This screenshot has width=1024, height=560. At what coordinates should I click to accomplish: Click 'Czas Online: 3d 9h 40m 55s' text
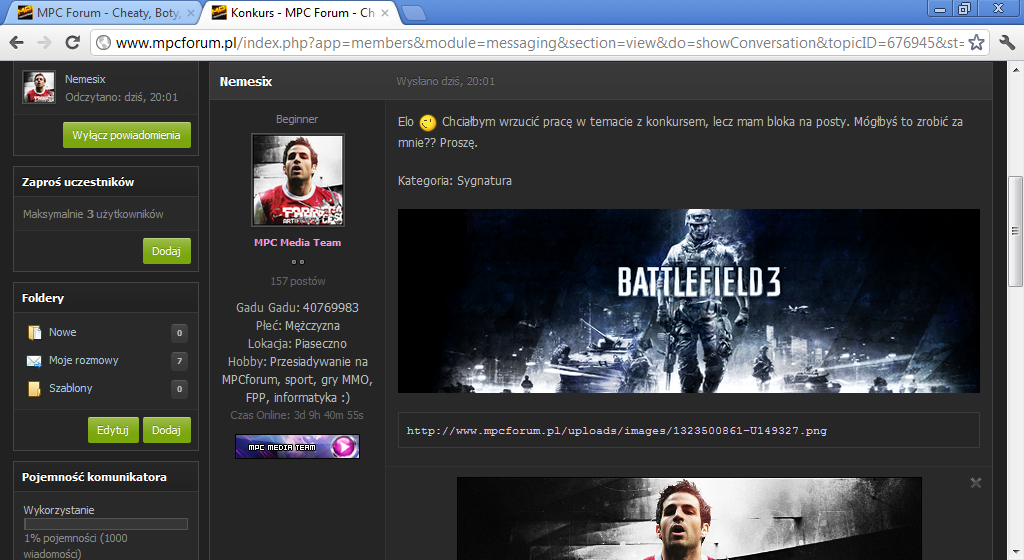[x=297, y=415]
